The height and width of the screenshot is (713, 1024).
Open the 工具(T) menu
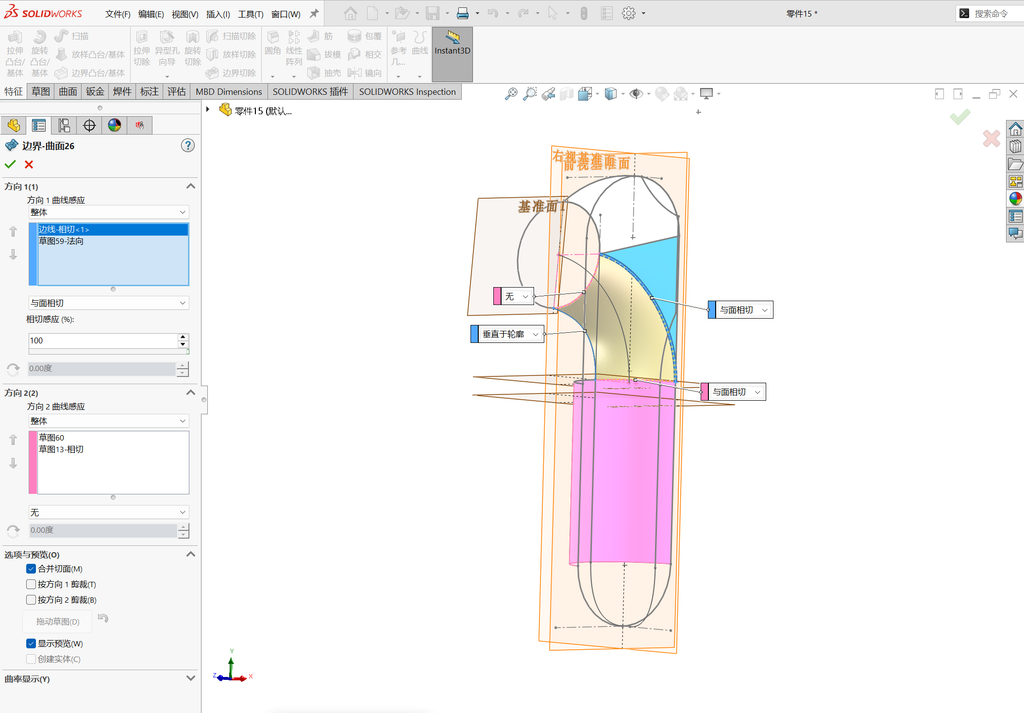251,14
